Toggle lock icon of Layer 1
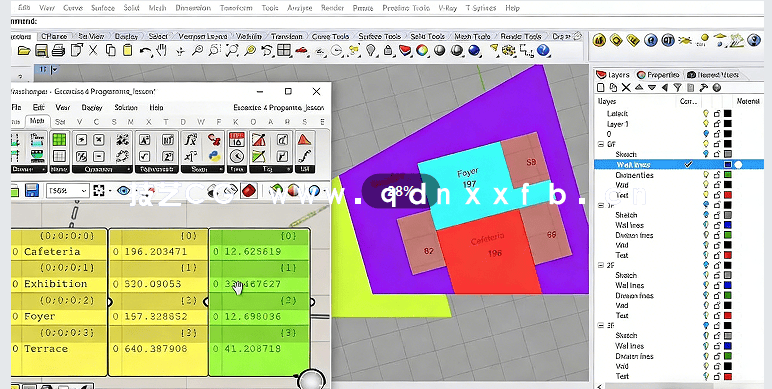This screenshot has height=389, width=772. point(717,124)
